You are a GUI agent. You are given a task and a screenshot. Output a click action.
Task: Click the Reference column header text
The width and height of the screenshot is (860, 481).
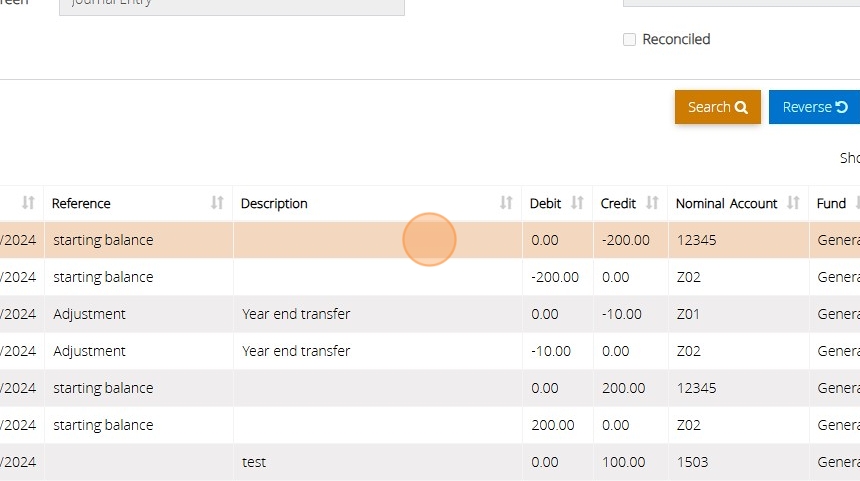pyautogui.click(x=81, y=203)
